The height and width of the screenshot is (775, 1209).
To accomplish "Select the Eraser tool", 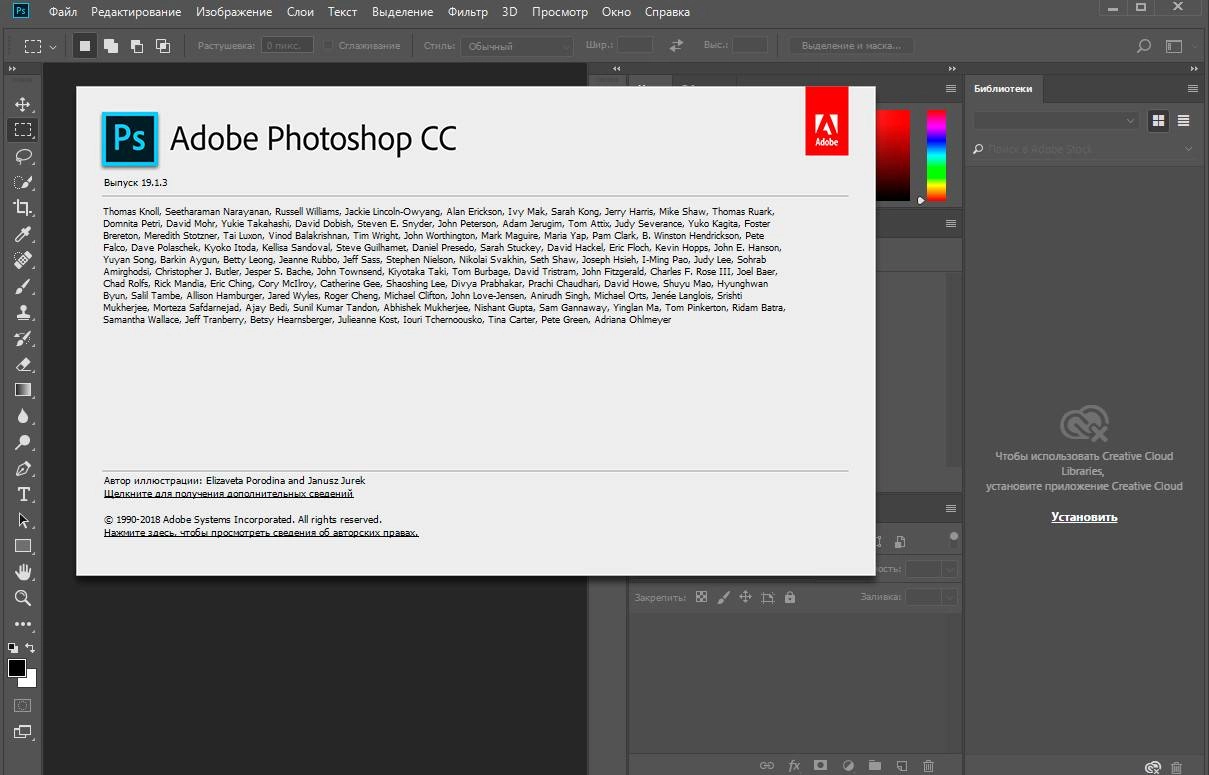I will click(22, 364).
